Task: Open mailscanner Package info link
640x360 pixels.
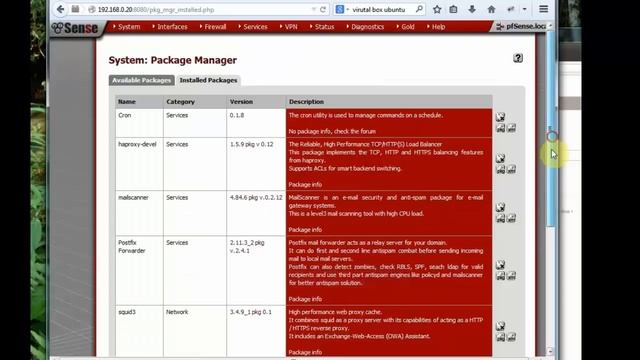Action: coord(305,230)
